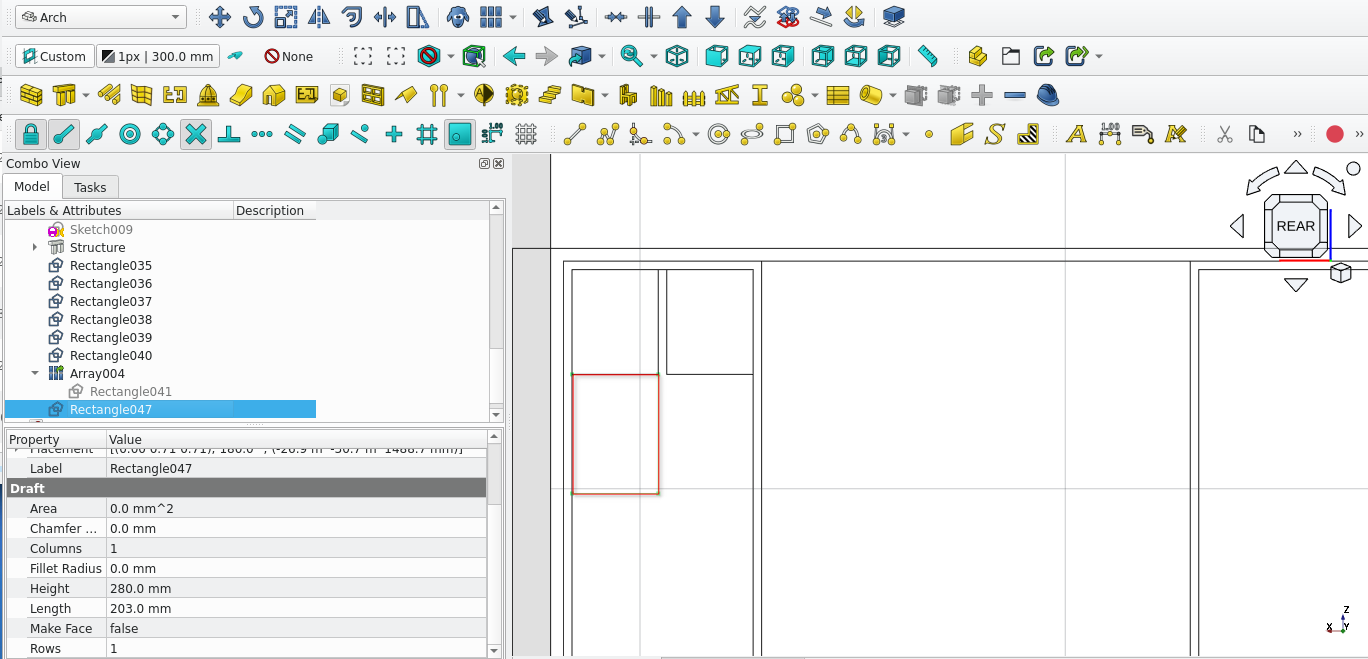Click the Draft Move tool
1368x659 pixels.
[220, 17]
